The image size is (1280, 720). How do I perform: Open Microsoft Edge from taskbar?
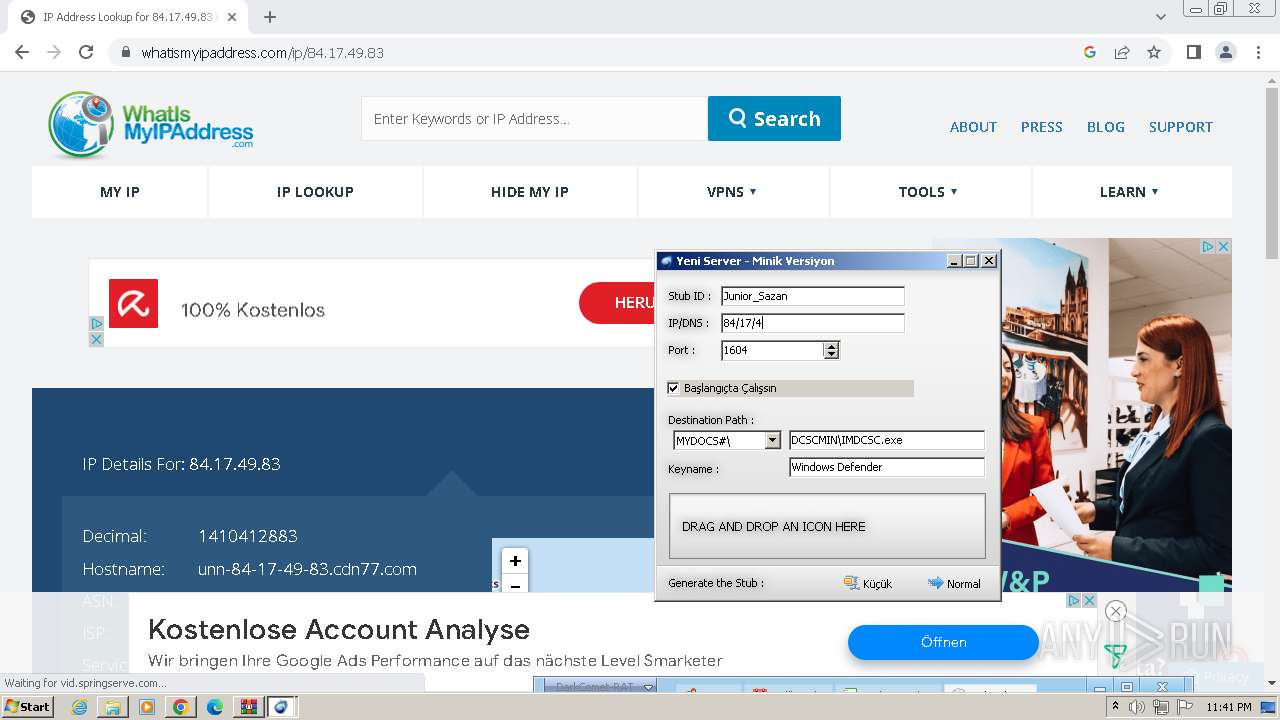coord(214,707)
